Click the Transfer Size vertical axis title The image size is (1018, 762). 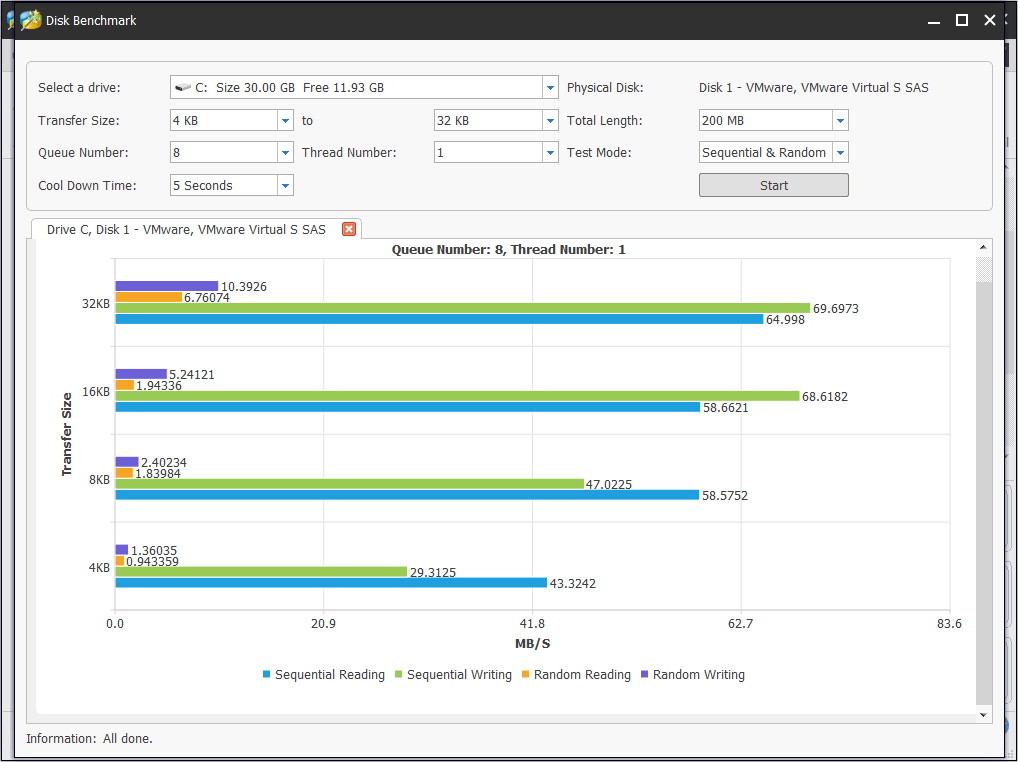[x=66, y=434]
